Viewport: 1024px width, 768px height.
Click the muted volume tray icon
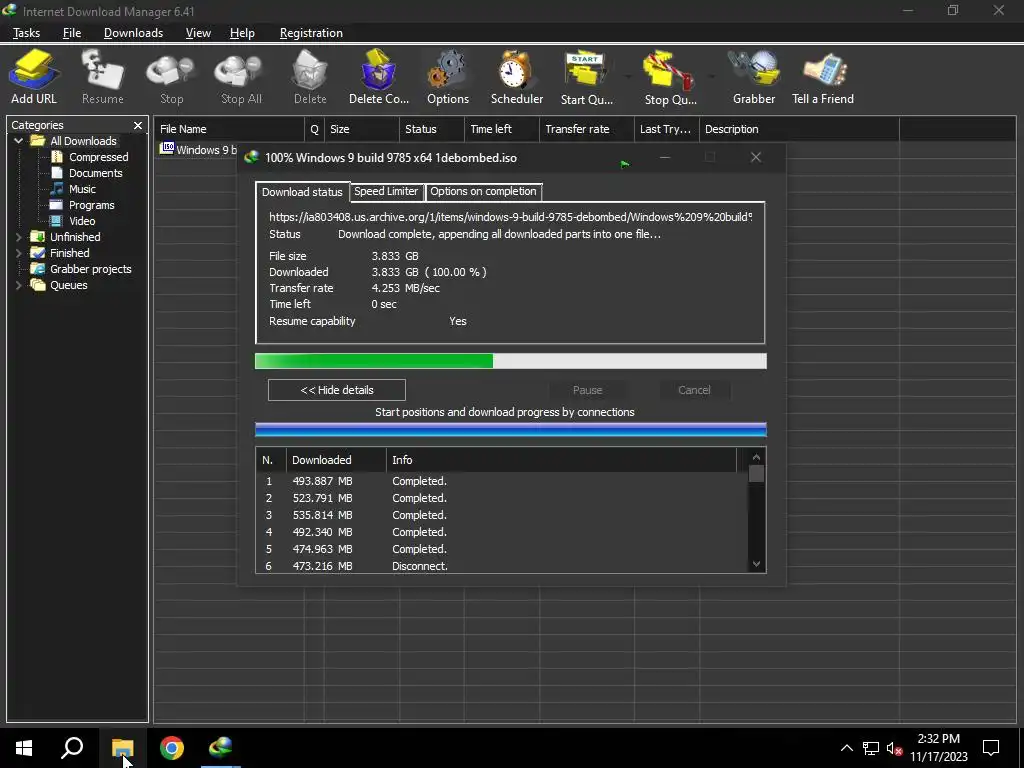pos(894,748)
